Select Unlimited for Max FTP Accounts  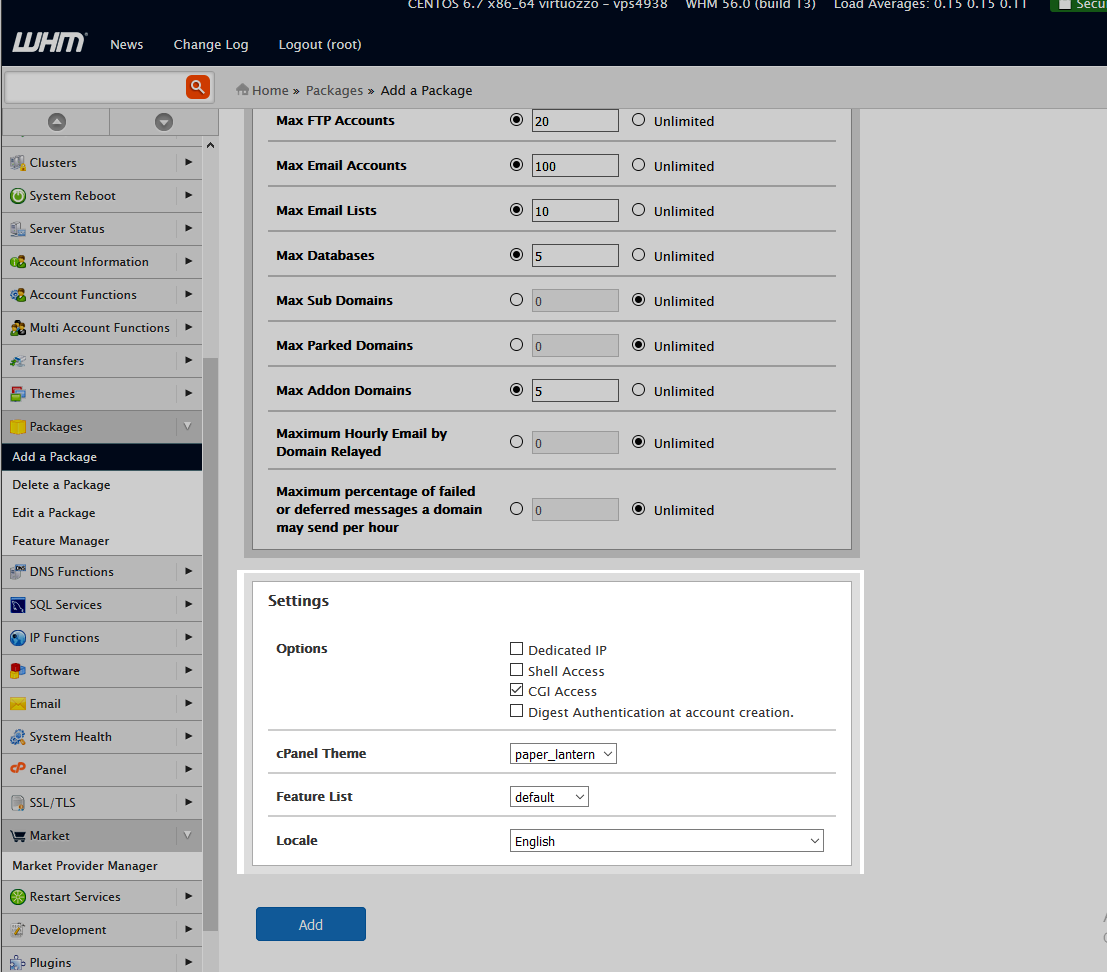pyautogui.click(x=639, y=120)
